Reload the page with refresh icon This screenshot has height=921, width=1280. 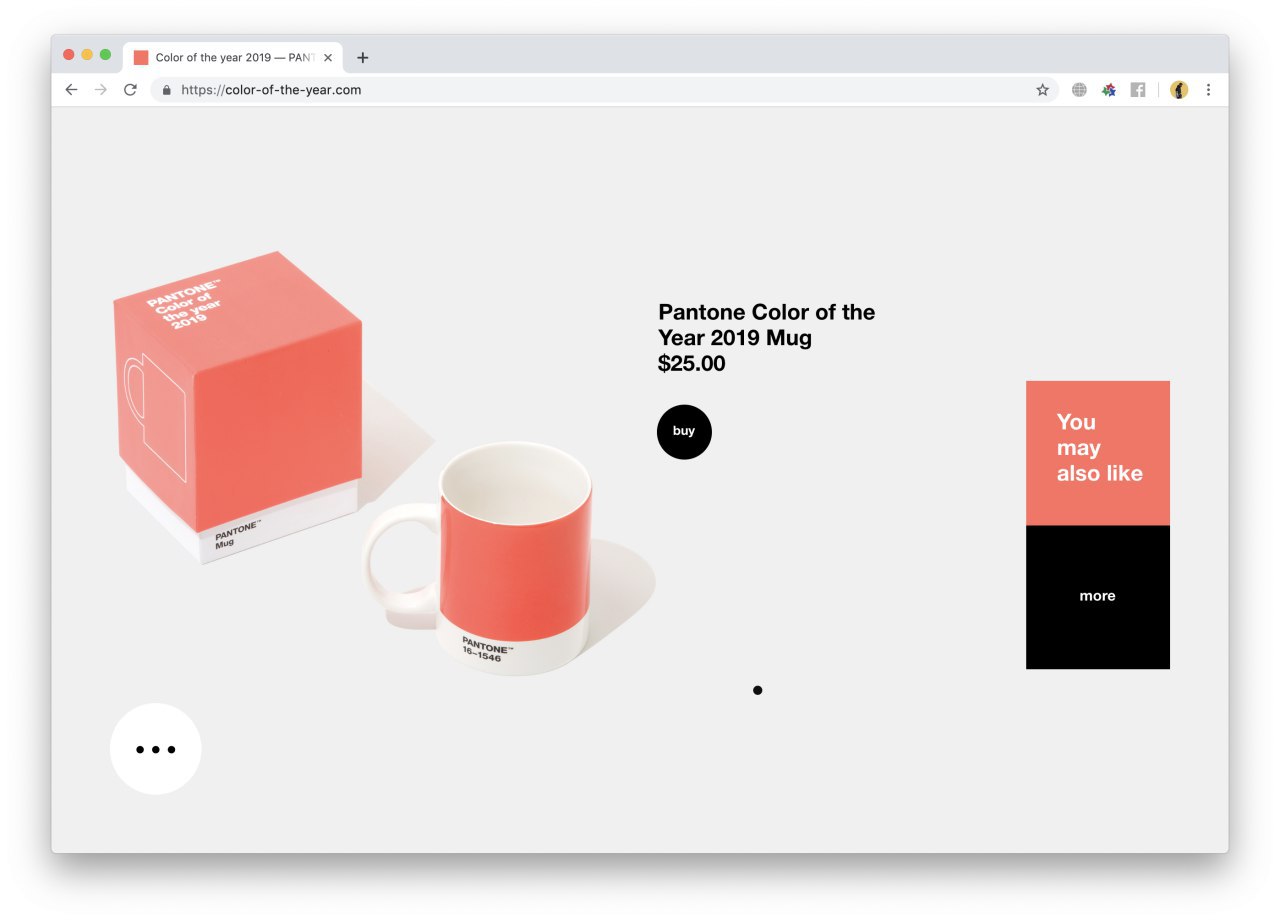(x=130, y=90)
